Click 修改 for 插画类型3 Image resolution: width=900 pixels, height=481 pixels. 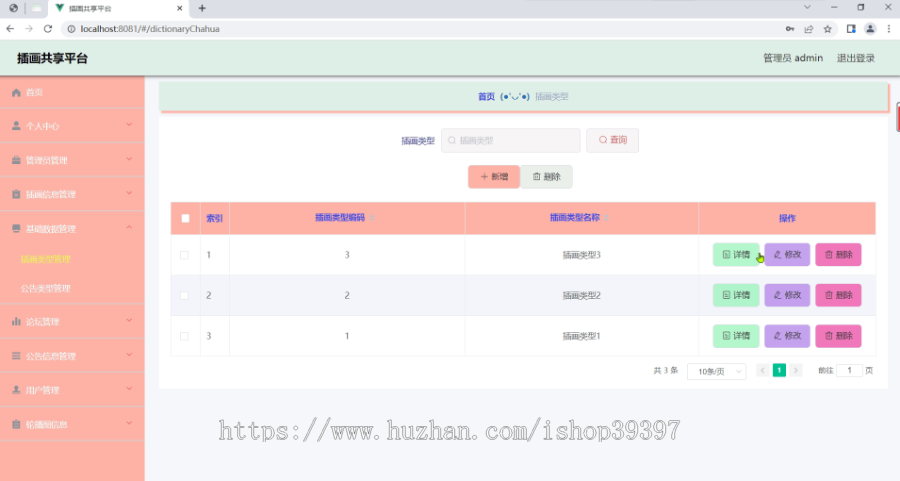tap(787, 255)
